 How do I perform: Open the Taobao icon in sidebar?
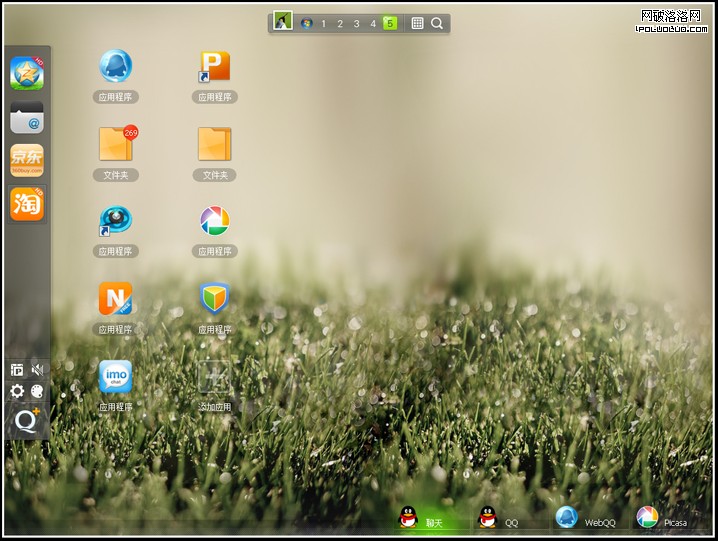[x=27, y=204]
